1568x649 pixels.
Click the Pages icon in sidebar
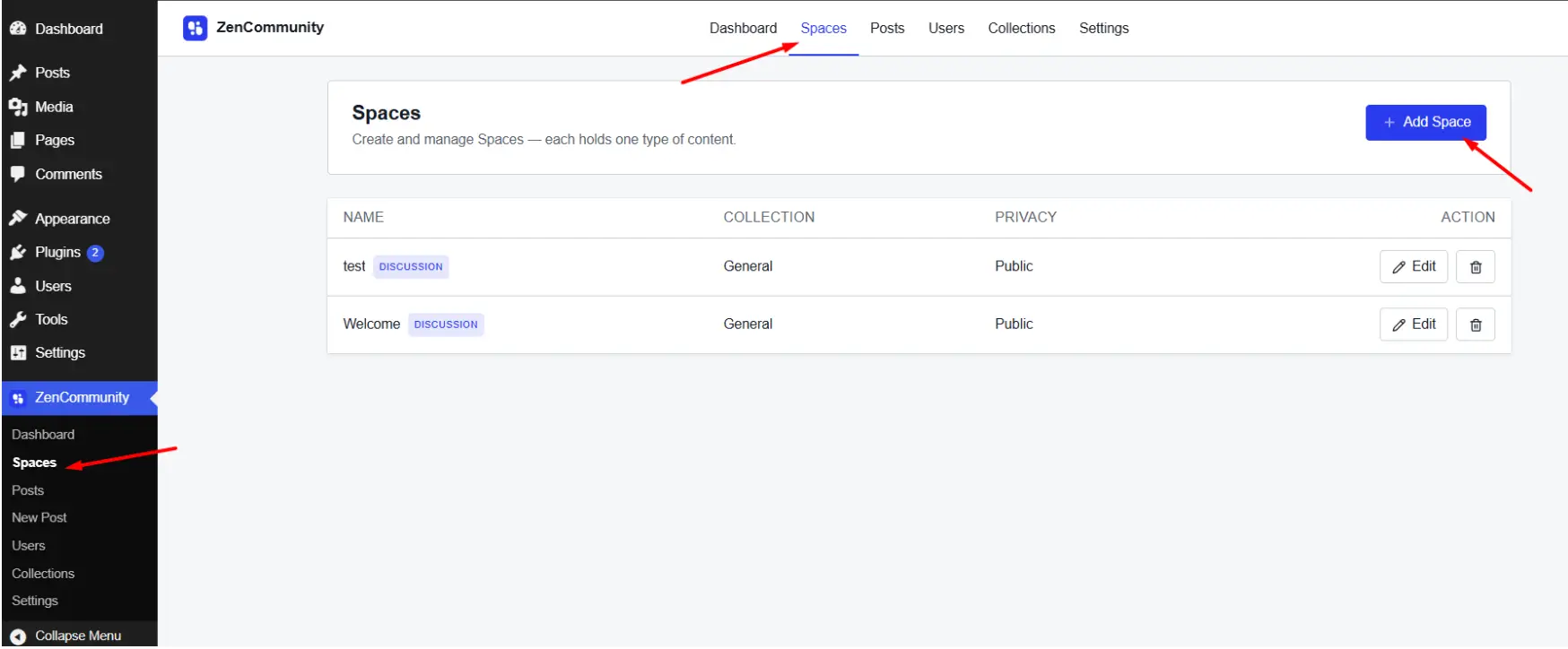coord(18,140)
